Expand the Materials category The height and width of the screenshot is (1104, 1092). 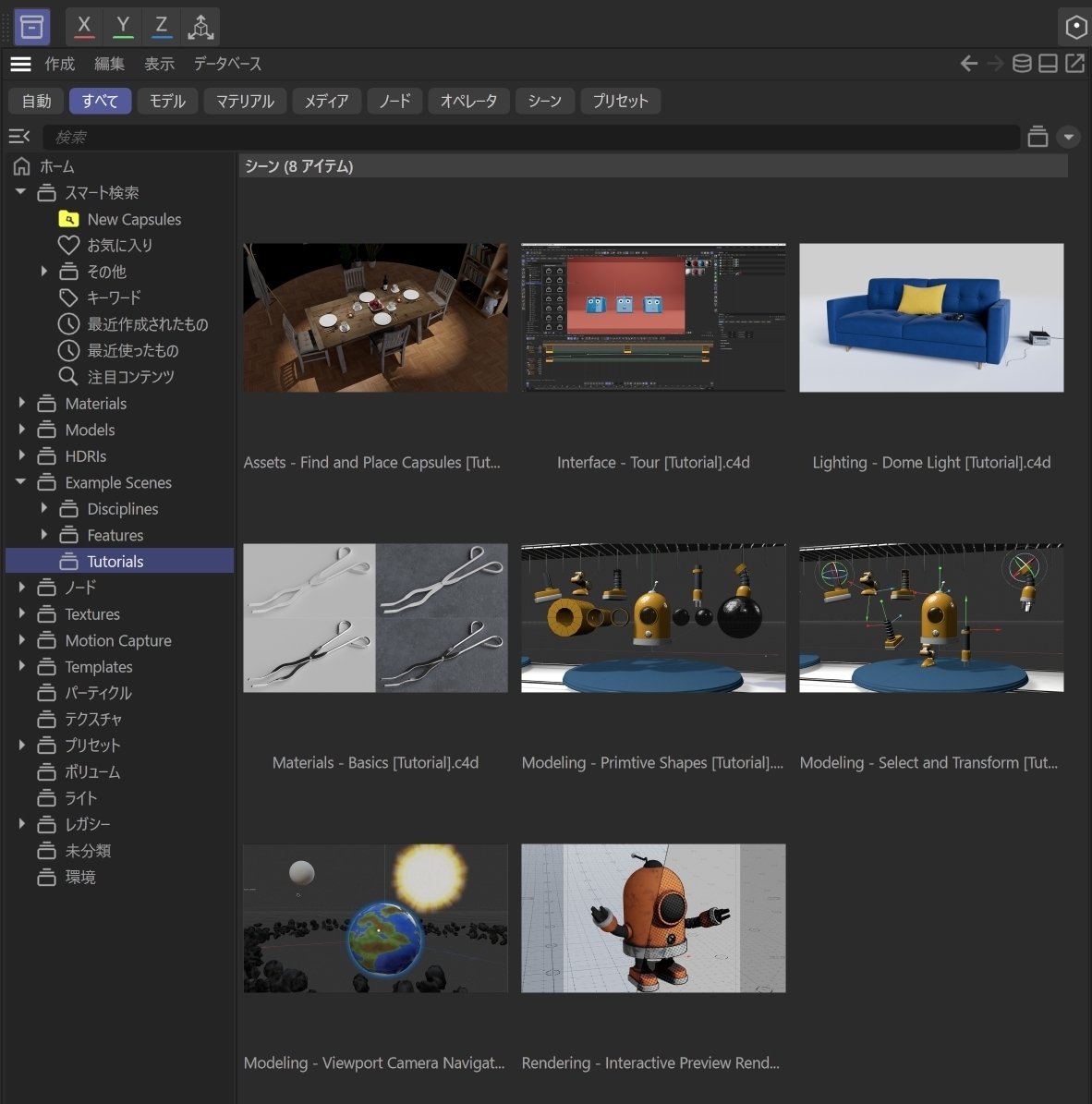tap(21, 403)
